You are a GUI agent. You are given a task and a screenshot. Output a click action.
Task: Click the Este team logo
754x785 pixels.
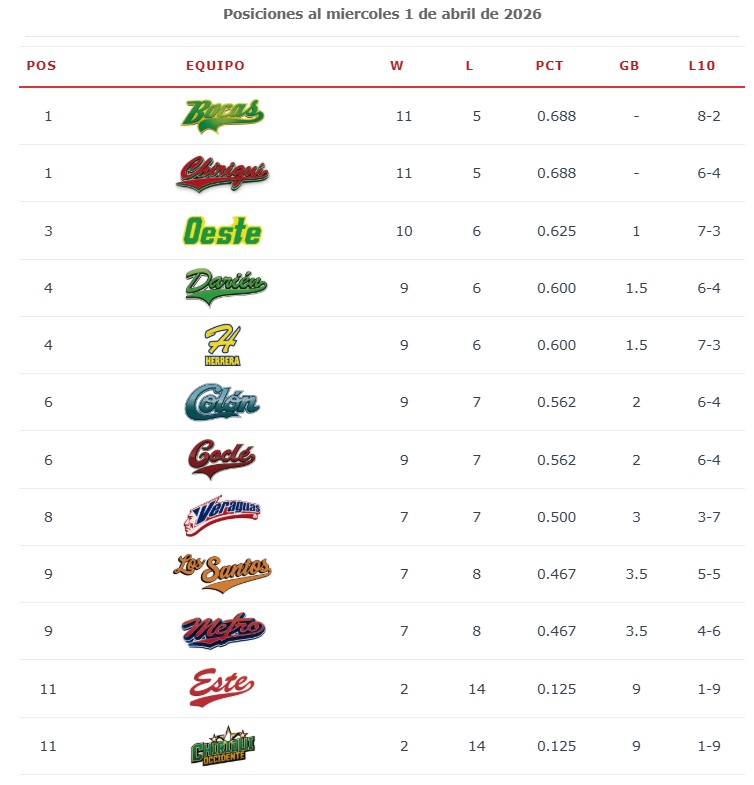pyautogui.click(x=222, y=689)
